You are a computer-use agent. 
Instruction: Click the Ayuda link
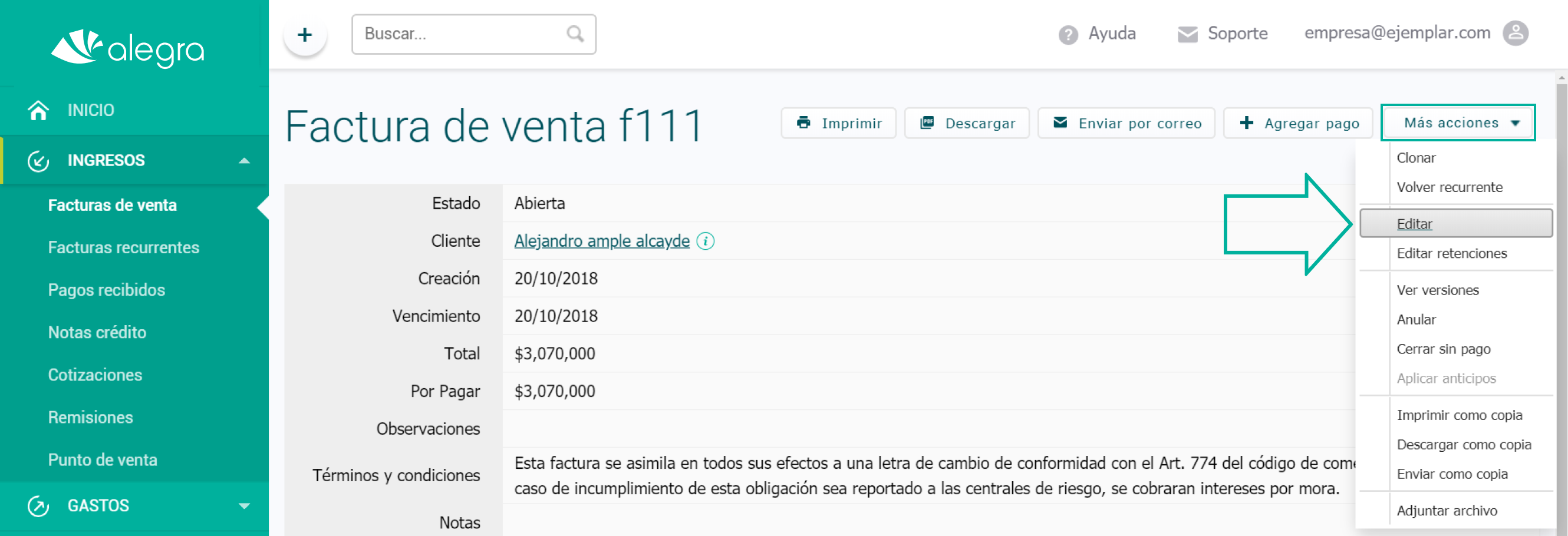(x=1112, y=34)
